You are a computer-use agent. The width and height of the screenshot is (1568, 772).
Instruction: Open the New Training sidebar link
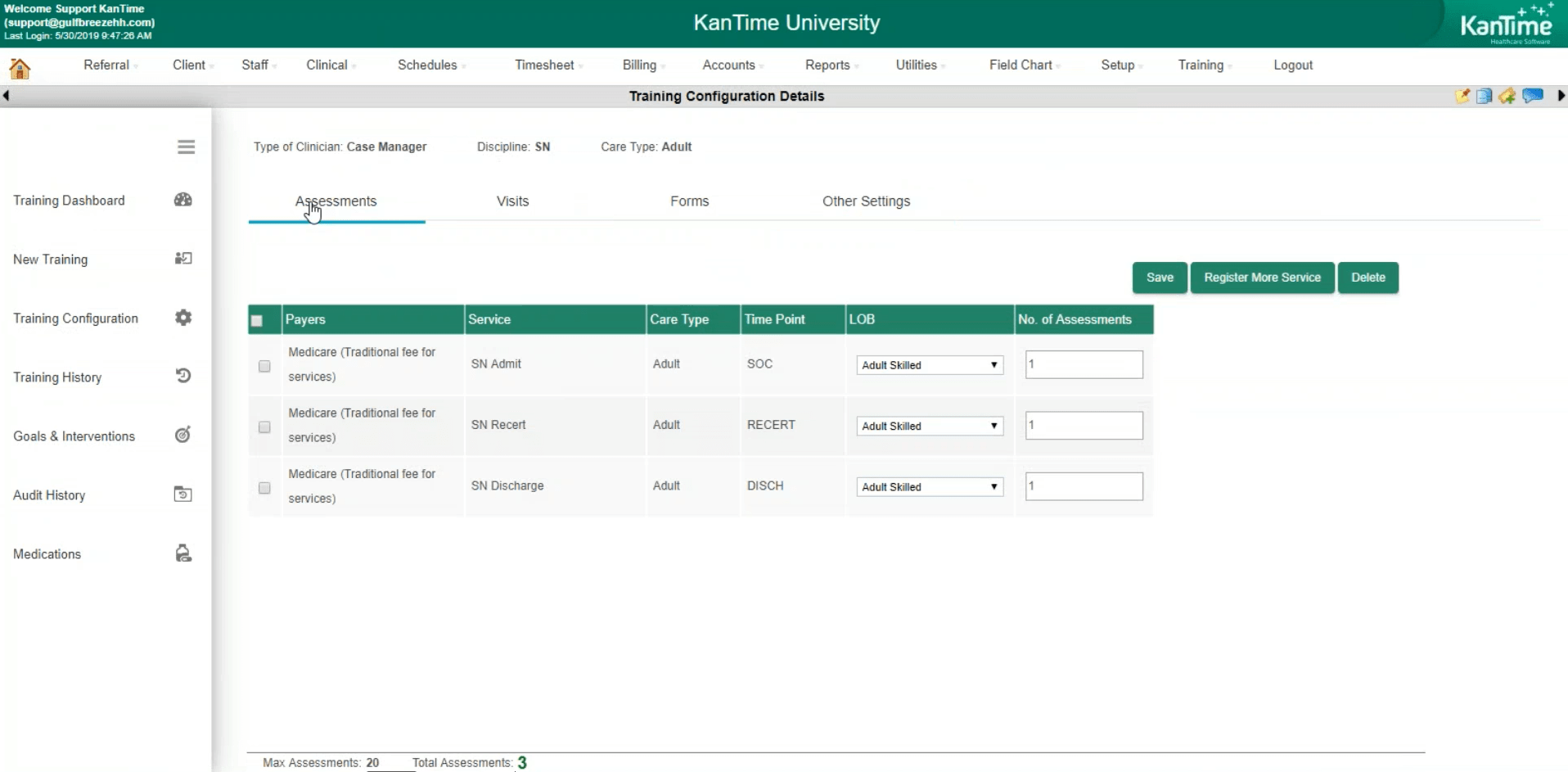pyautogui.click(x=50, y=260)
